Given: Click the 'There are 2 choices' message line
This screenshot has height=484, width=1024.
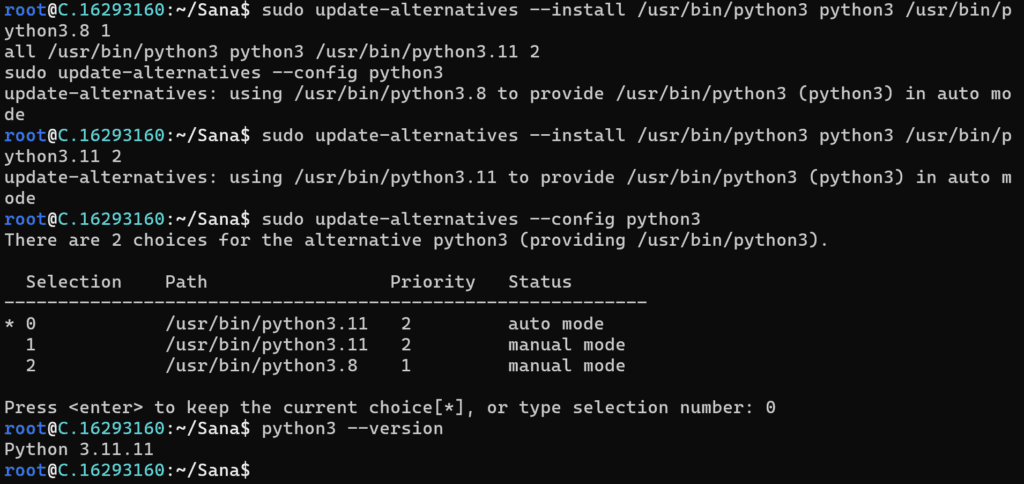Looking at the screenshot, I should [x=416, y=240].
